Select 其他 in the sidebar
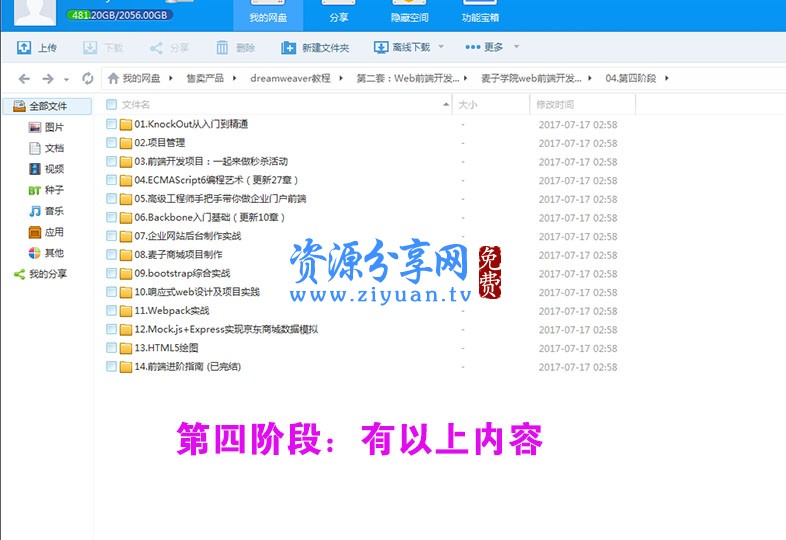The height and width of the screenshot is (540, 786). 46,253
